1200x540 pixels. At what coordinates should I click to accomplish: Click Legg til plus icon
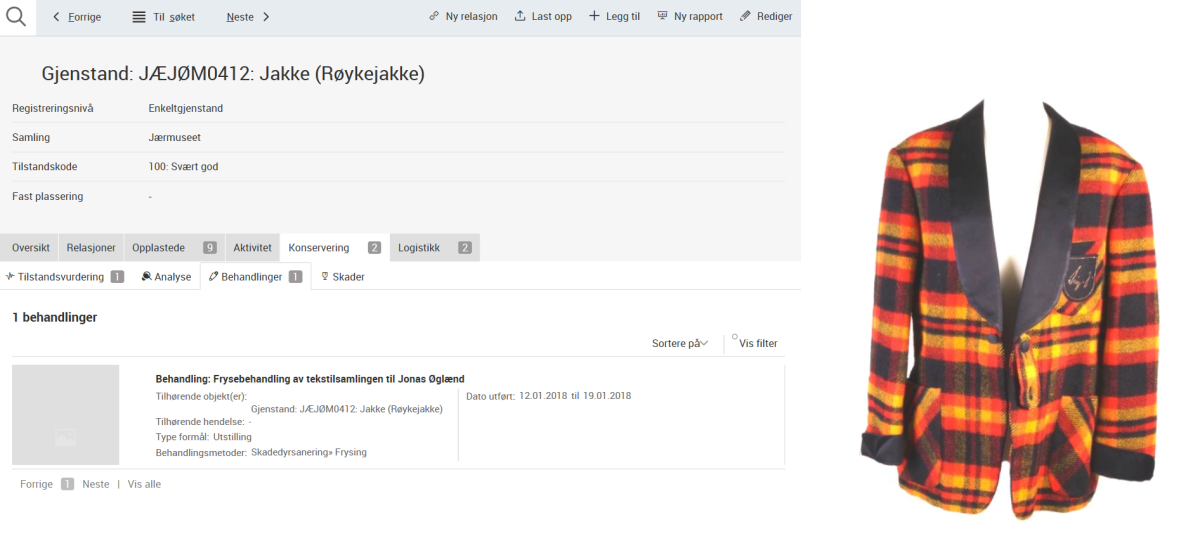[594, 17]
